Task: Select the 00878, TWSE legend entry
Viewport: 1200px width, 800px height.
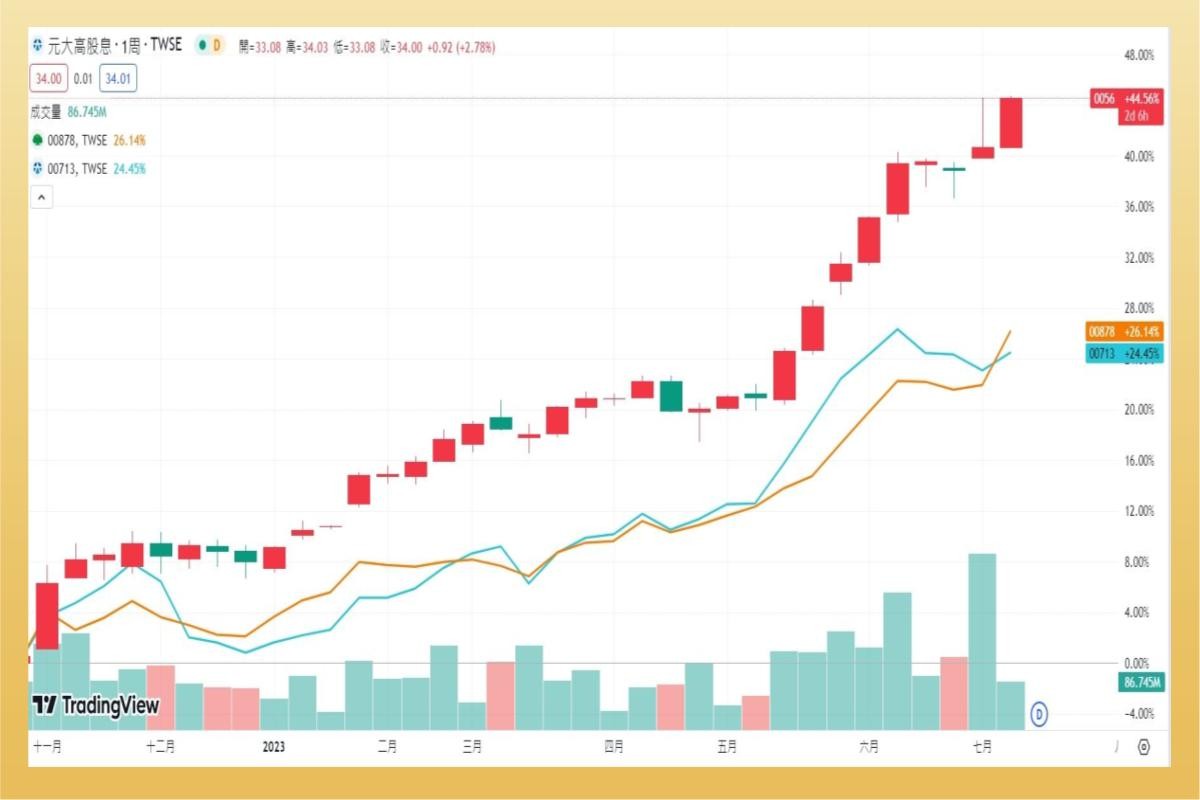Action: click(x=96, y=140)
